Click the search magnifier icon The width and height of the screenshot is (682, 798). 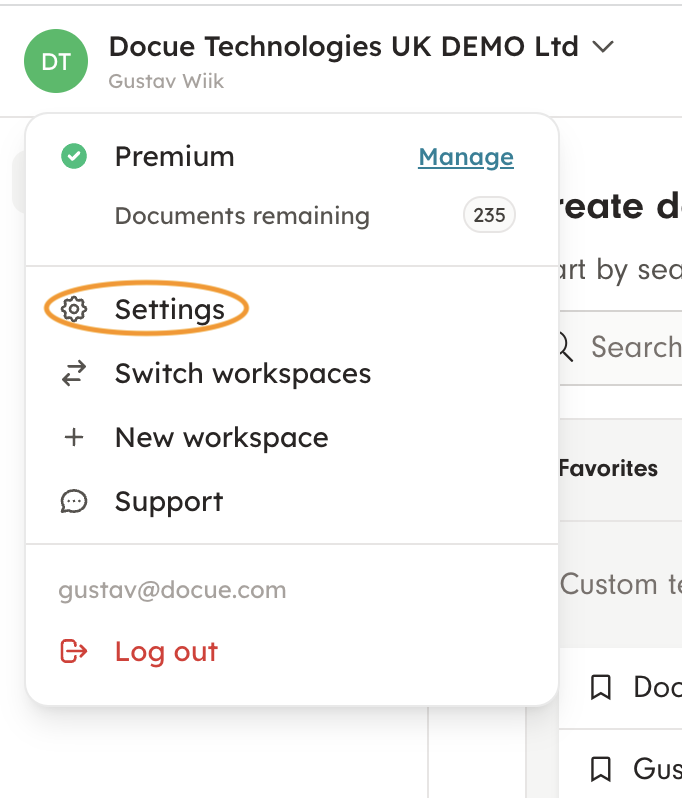[x=564, y=347]
